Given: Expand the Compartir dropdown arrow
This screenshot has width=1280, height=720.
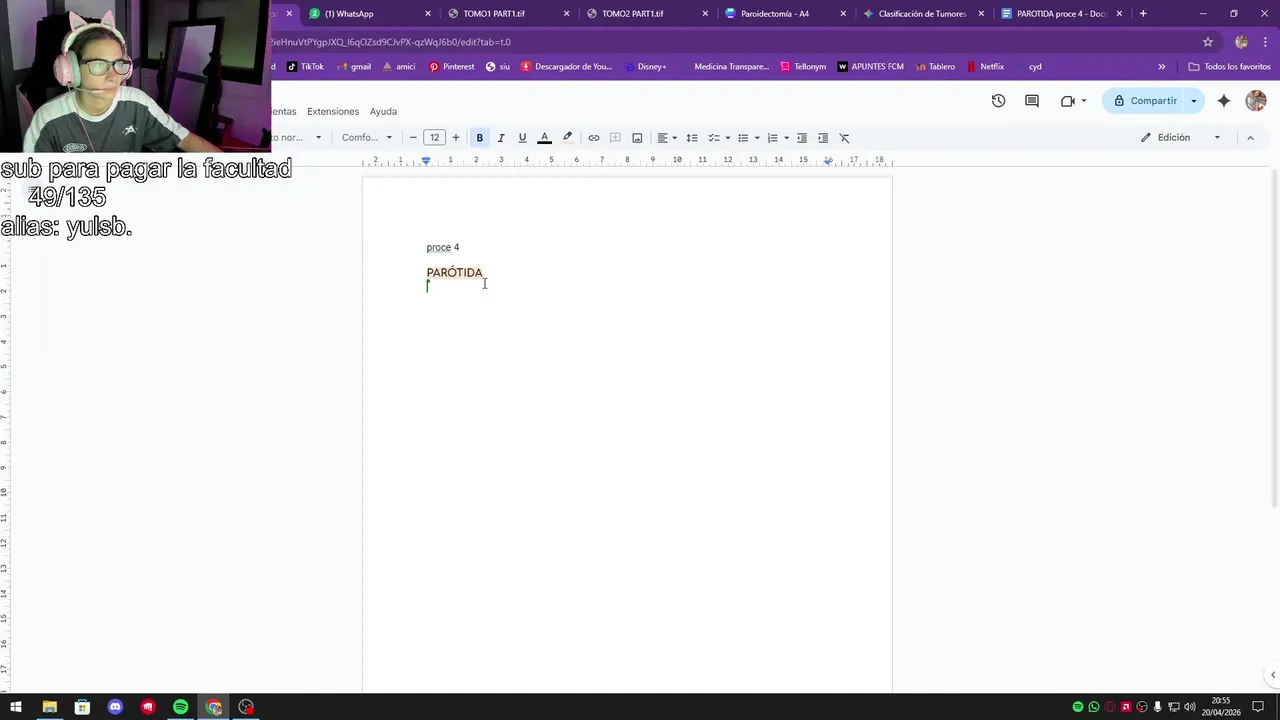Looking at the screenshot, I should click(x=1193, y=101).
